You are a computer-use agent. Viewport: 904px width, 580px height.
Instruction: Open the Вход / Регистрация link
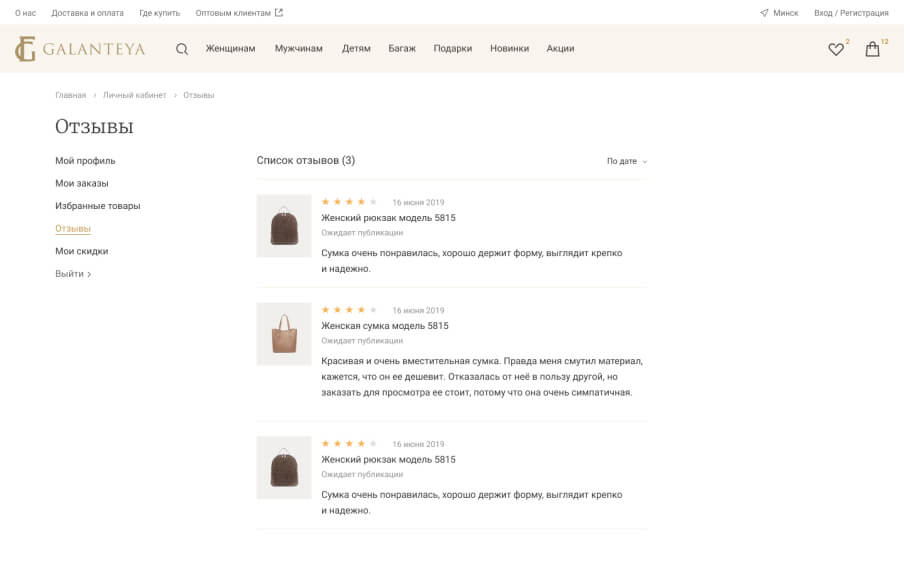pos(851,13)
